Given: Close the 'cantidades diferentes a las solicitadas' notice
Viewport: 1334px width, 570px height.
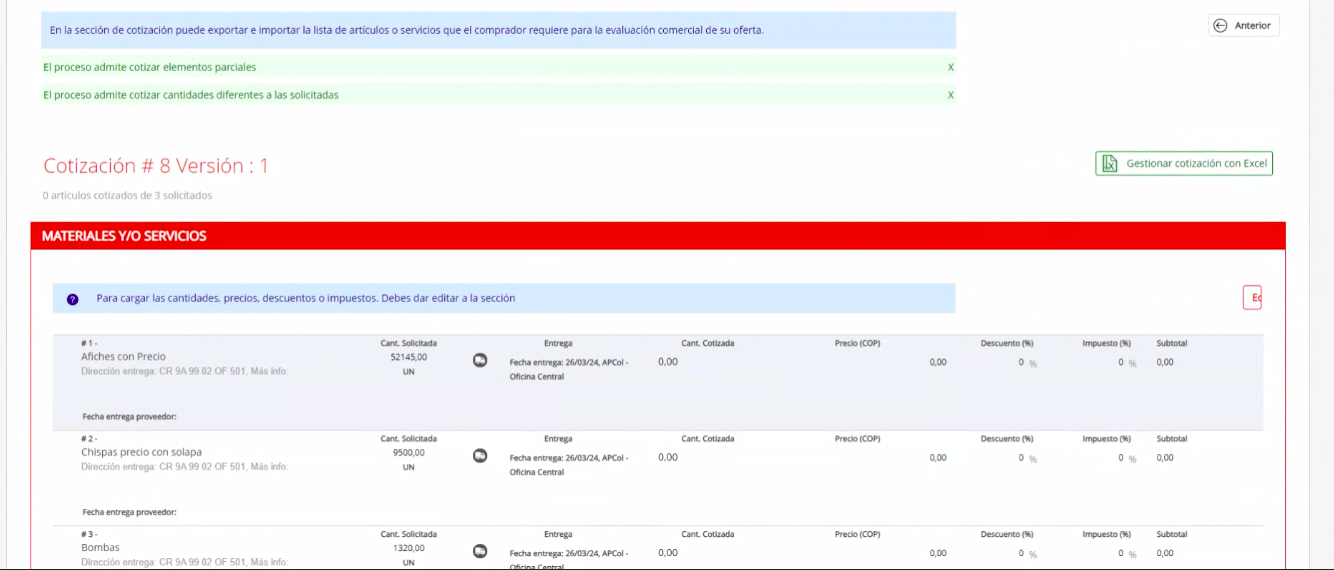Looking at the screenshot, I should [950, 95].
